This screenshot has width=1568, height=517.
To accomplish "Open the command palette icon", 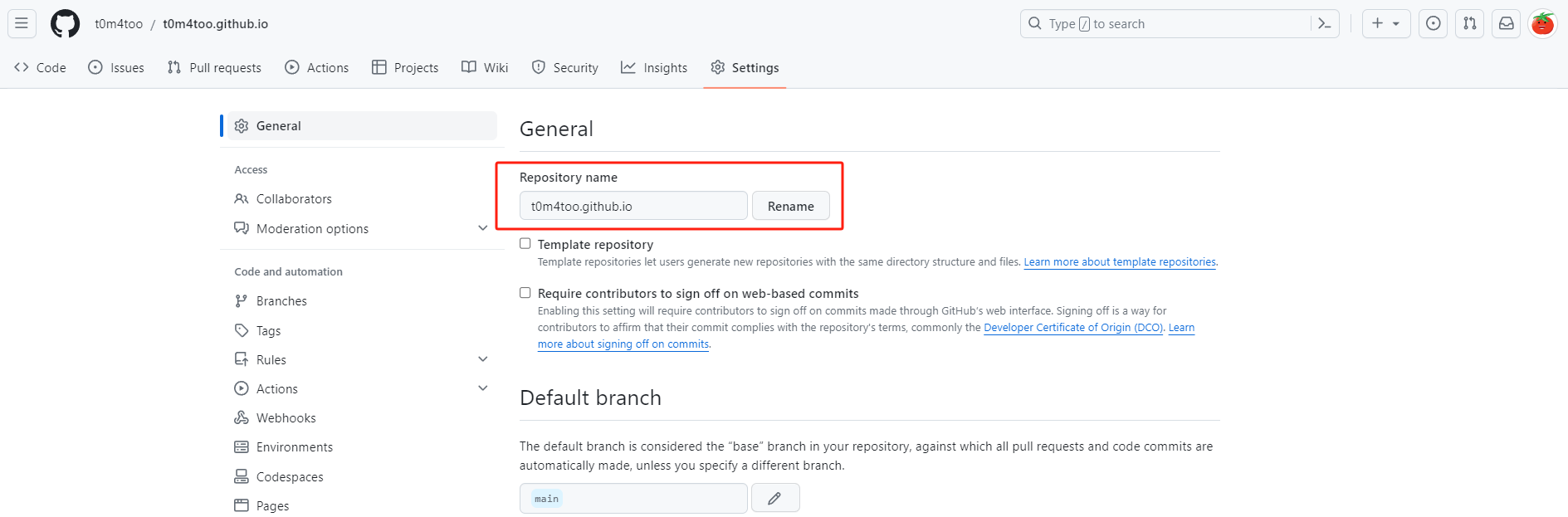I will [x=1324, y=24].
